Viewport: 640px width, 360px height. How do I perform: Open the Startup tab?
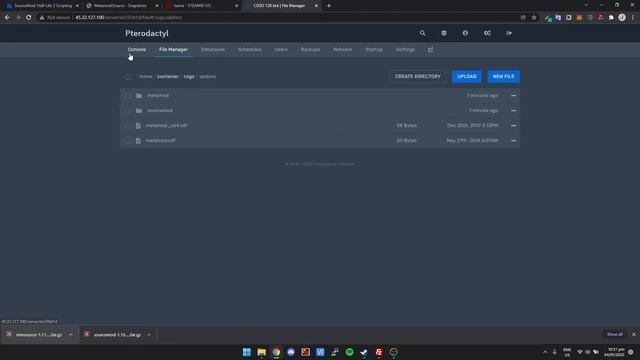point(374,50)
